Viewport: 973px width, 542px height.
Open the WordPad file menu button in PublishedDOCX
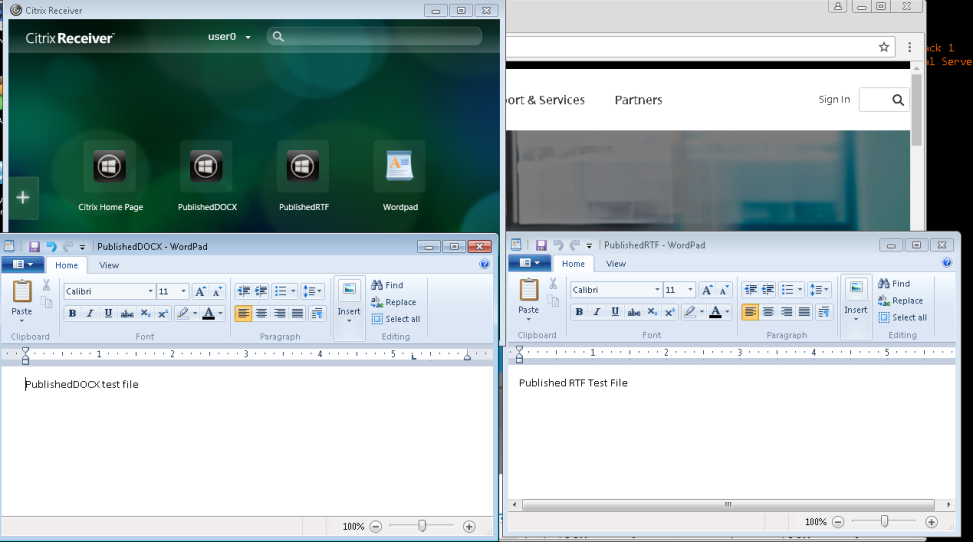(22, 264)
